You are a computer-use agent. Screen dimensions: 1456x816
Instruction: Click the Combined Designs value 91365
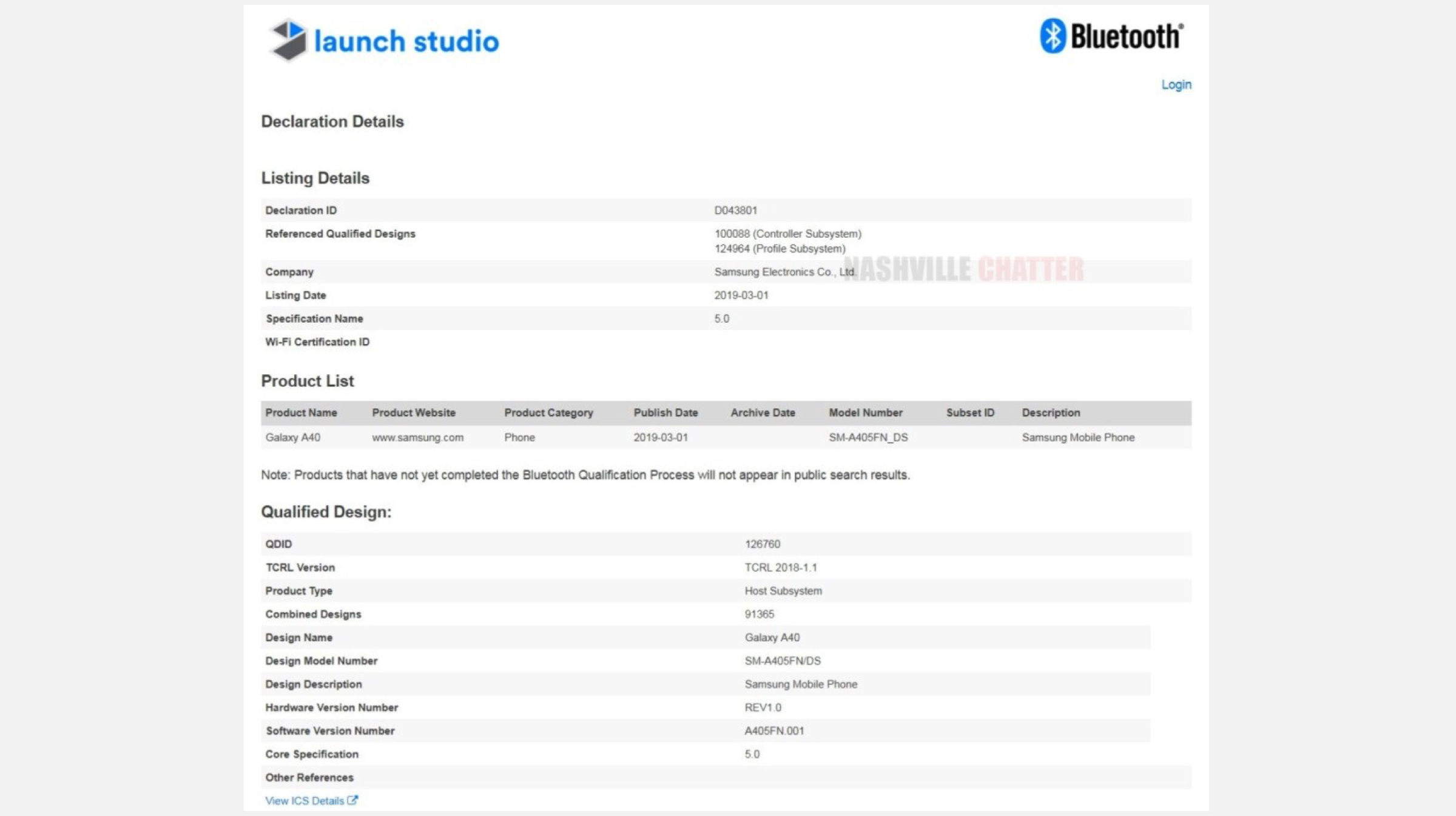tap(759, 614)
